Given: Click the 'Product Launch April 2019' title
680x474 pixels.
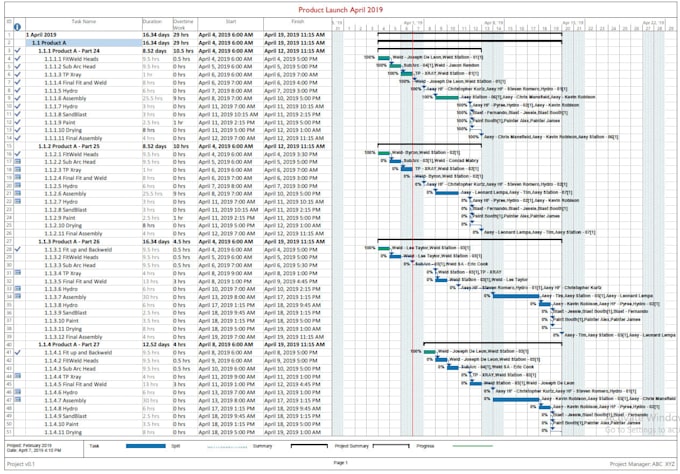Looking at the screenshot, I should 340,8.
